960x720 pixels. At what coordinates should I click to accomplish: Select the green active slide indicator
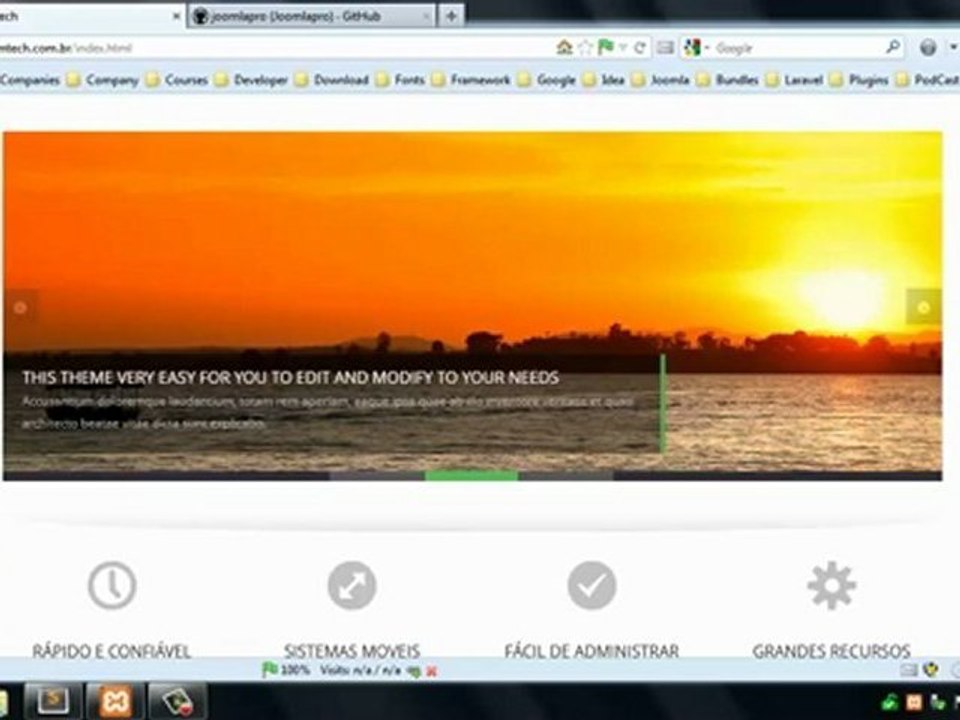coord(471,475)
